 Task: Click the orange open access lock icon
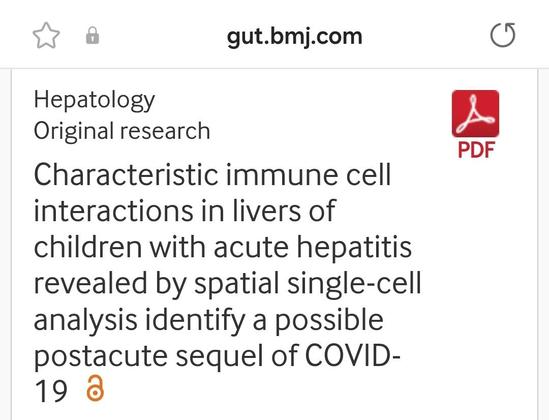click(x=95, y=388)
